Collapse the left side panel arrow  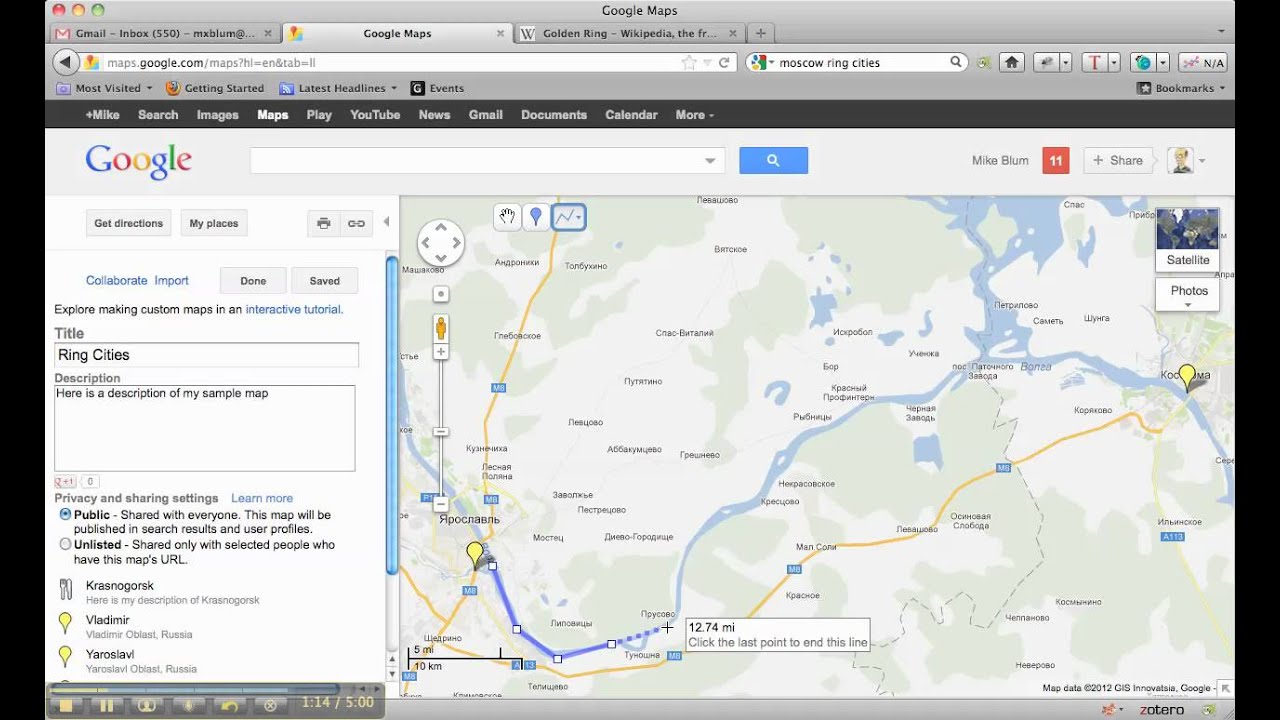tap(387, 222)
